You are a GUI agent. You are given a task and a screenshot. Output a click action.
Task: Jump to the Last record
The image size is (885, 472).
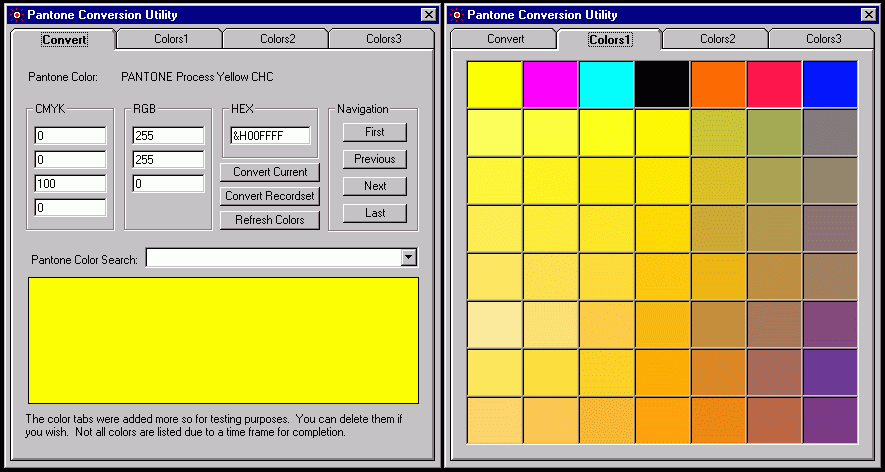[x=374, y=213]
